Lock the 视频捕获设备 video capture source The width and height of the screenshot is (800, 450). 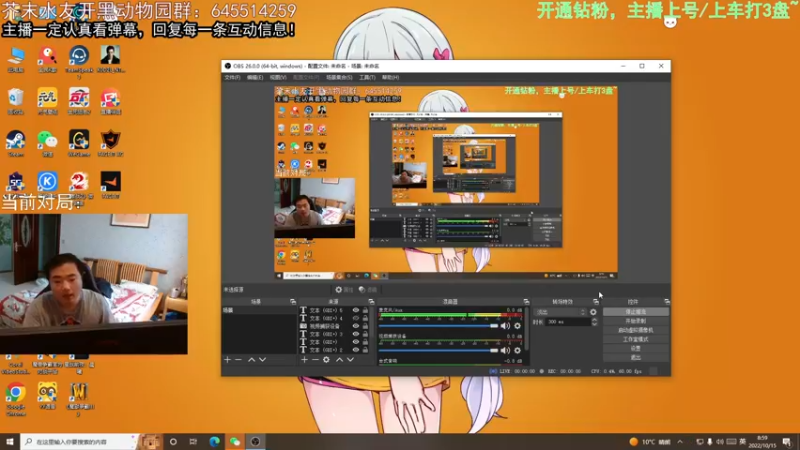[365, 326]
